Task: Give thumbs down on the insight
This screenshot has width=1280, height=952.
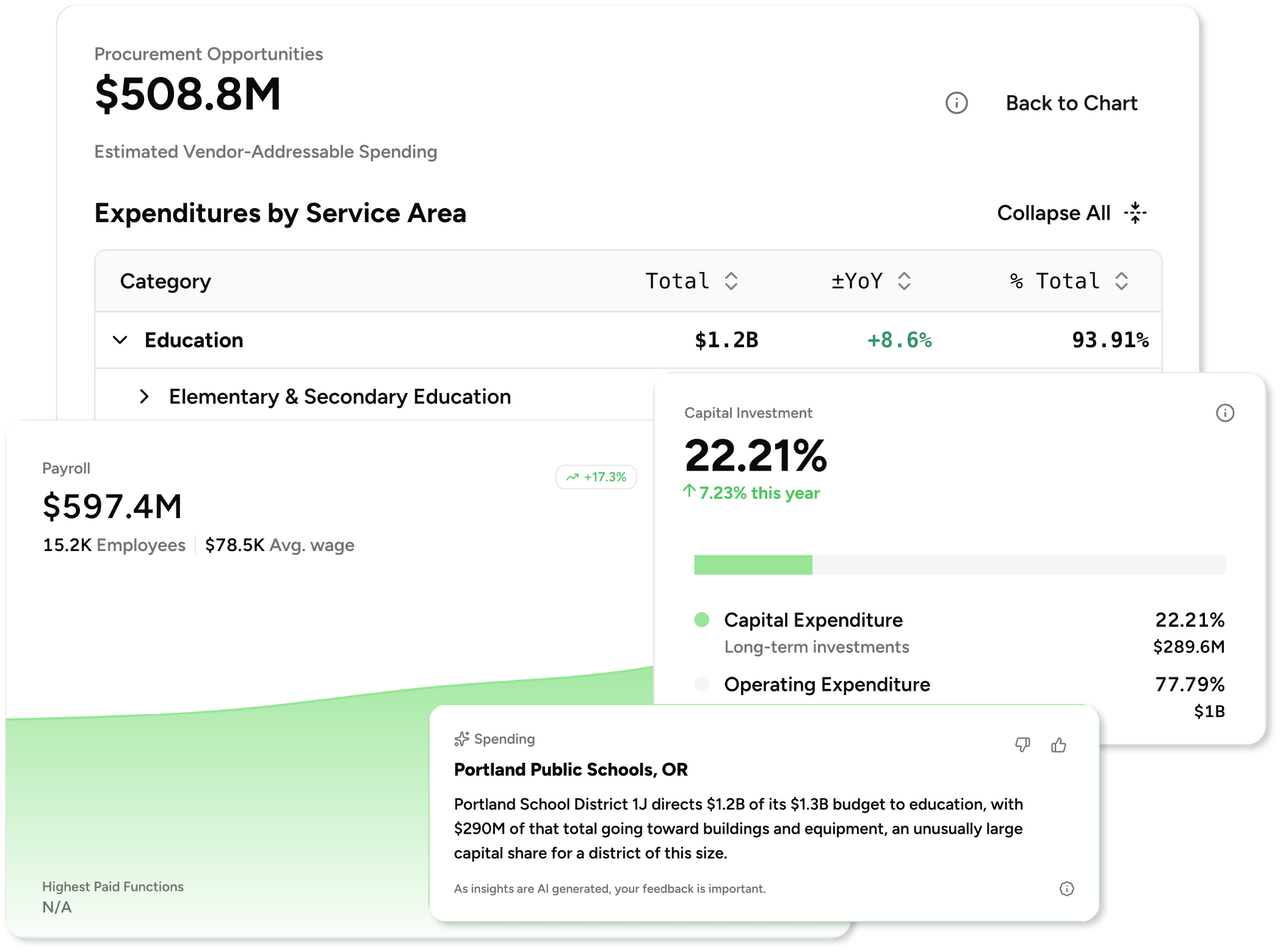Action: (1022, 745)
